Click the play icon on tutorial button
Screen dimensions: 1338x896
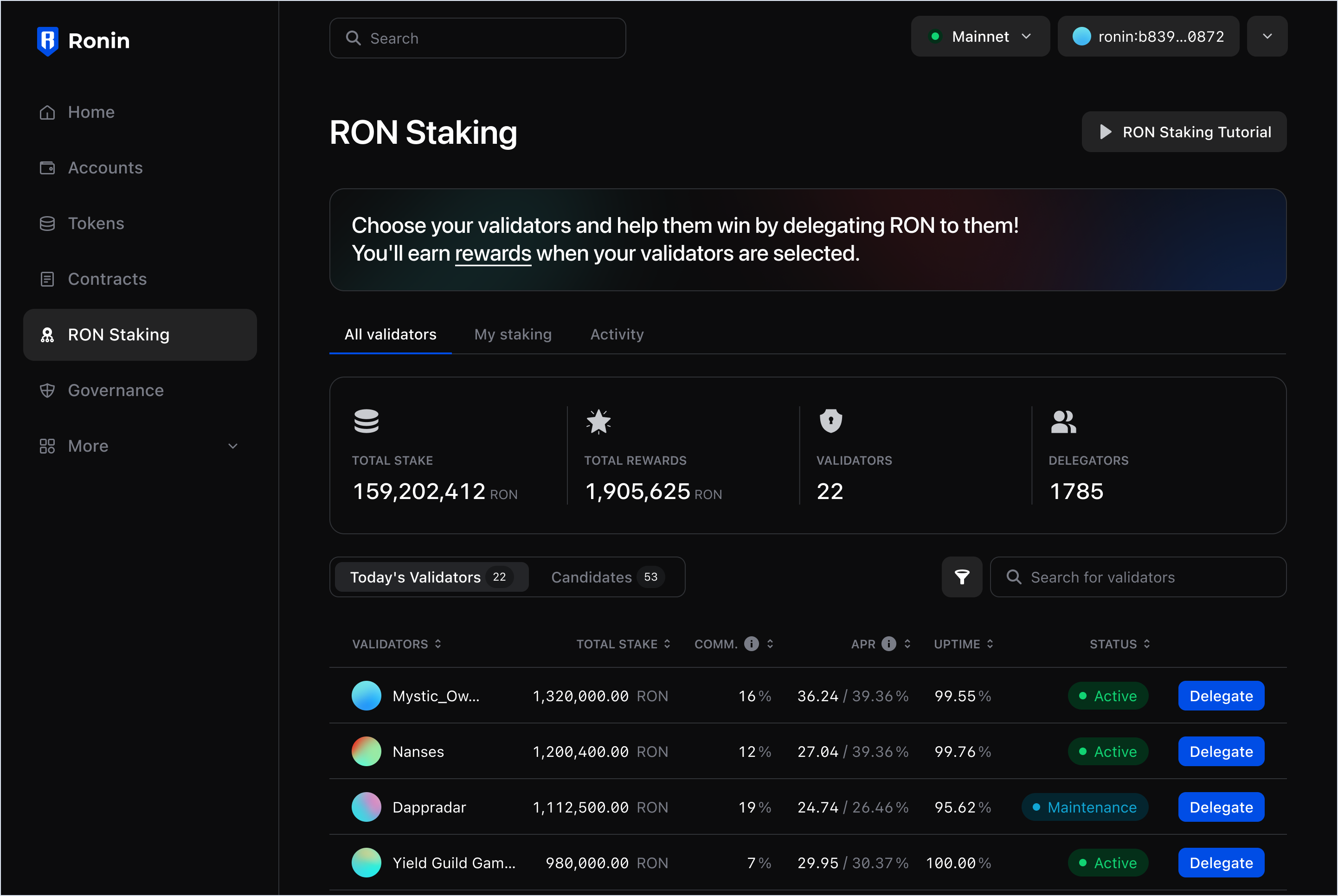tap(1106, 132)
